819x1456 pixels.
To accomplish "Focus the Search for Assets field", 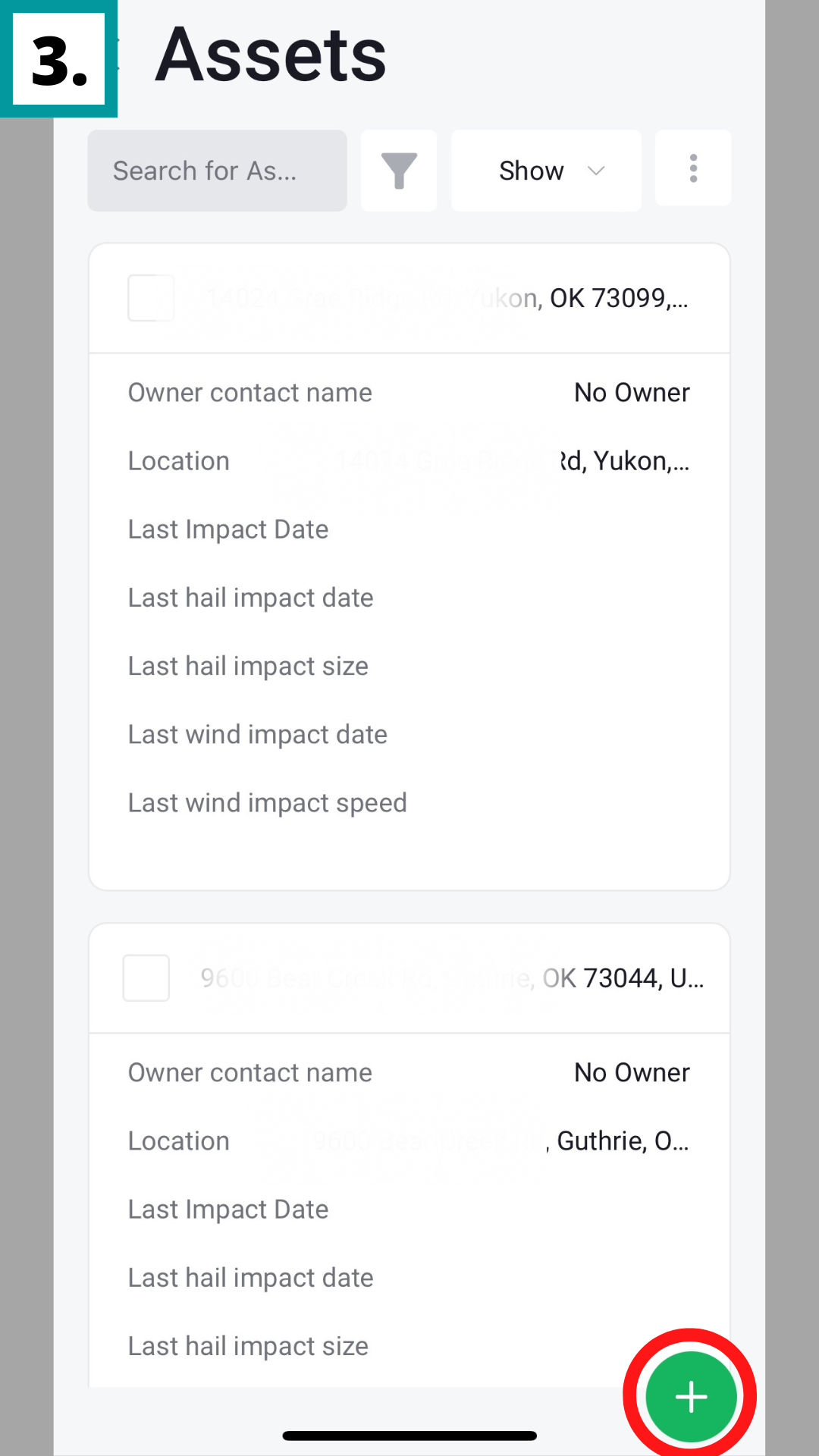I will coord(217,171).
